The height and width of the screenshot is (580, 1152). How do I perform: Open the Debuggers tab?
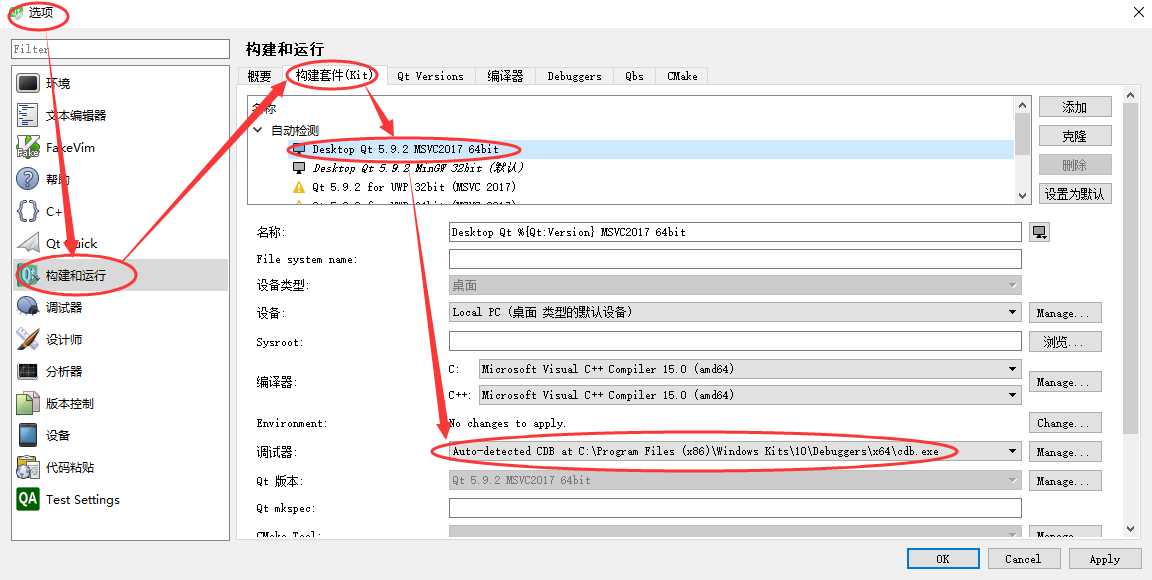point(575,76)
